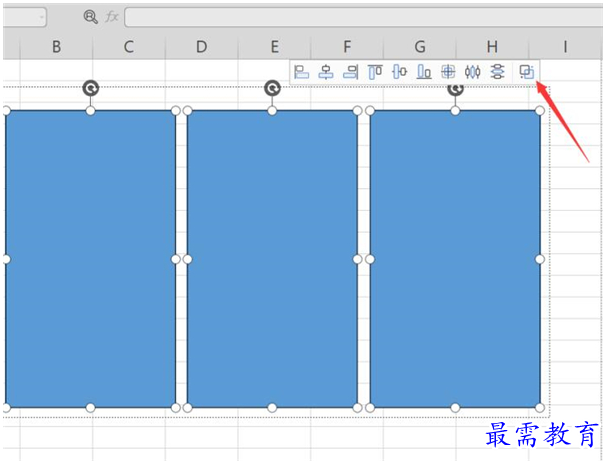Viewport: 607px width, 466px height.
Task: Click the top-center handle of the left rectangle
Action: pos(91,111)
